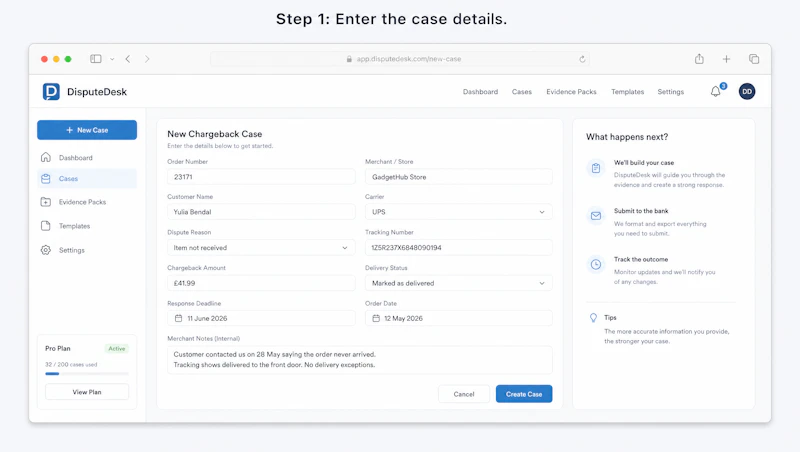Image resolution: width=800 pixels, height=452 pixels.
Task: Click the Settings gear icon in sidebar
Action: click(x=46, y=250)
